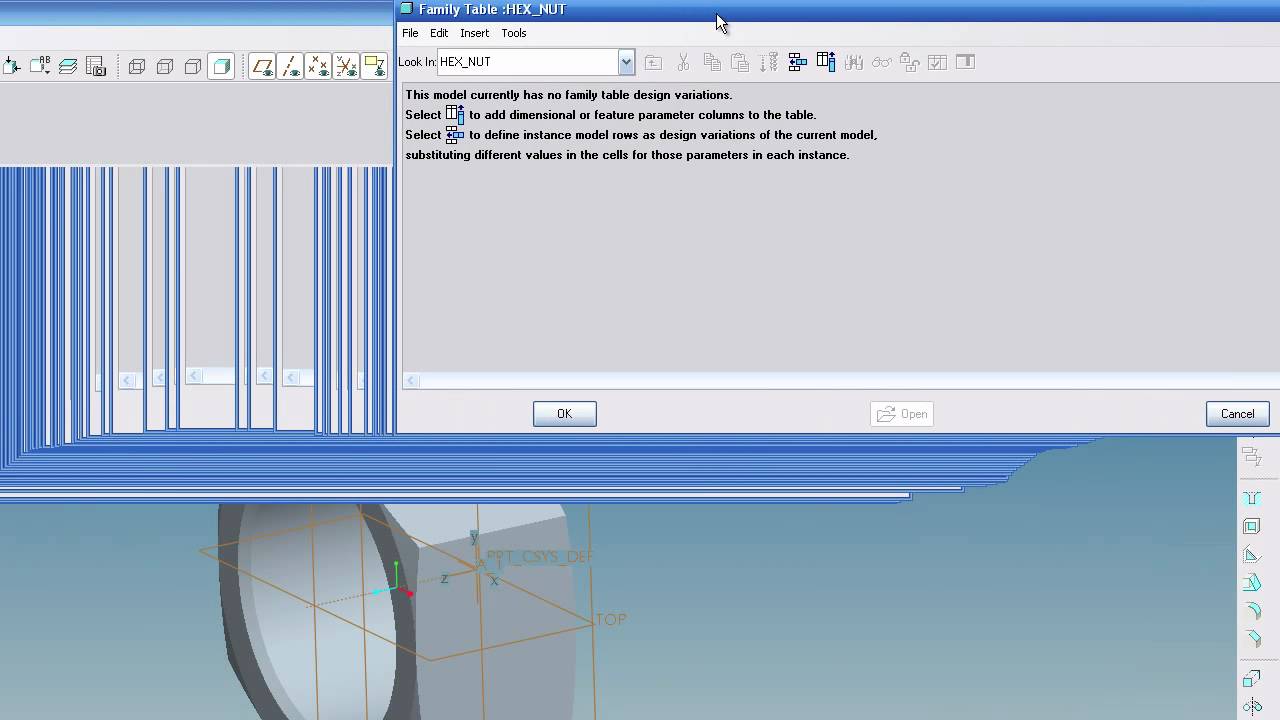
Task: Select the Chamfer tool in right toolbar
Action: (1251, 639)
